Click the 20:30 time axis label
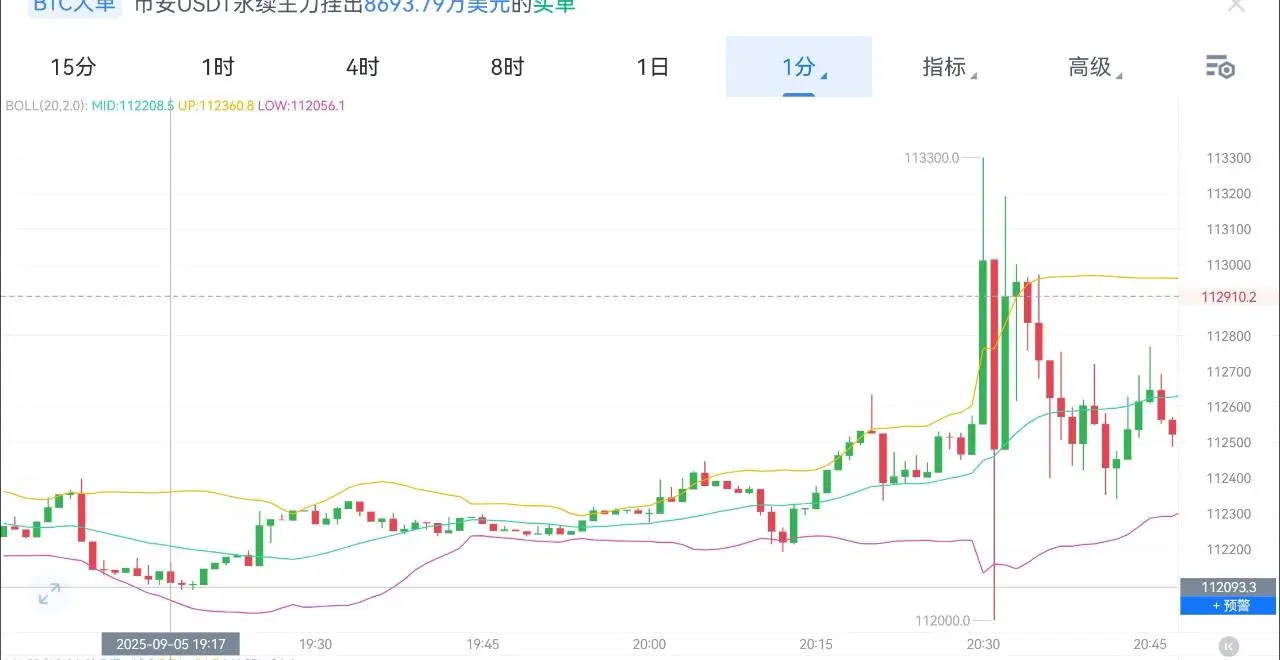Viewport: 1280px width, 660px height. pyautogui.click(x=983, y=644)
